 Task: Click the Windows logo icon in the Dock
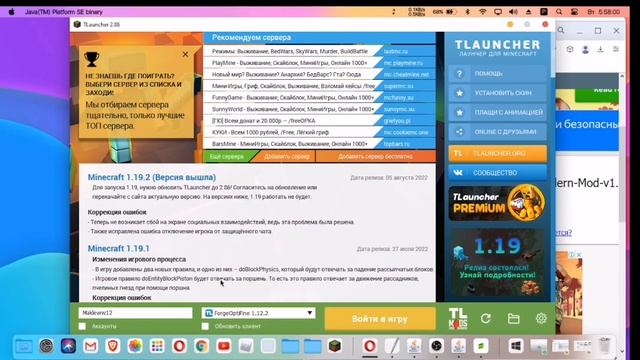pos(516,346)
